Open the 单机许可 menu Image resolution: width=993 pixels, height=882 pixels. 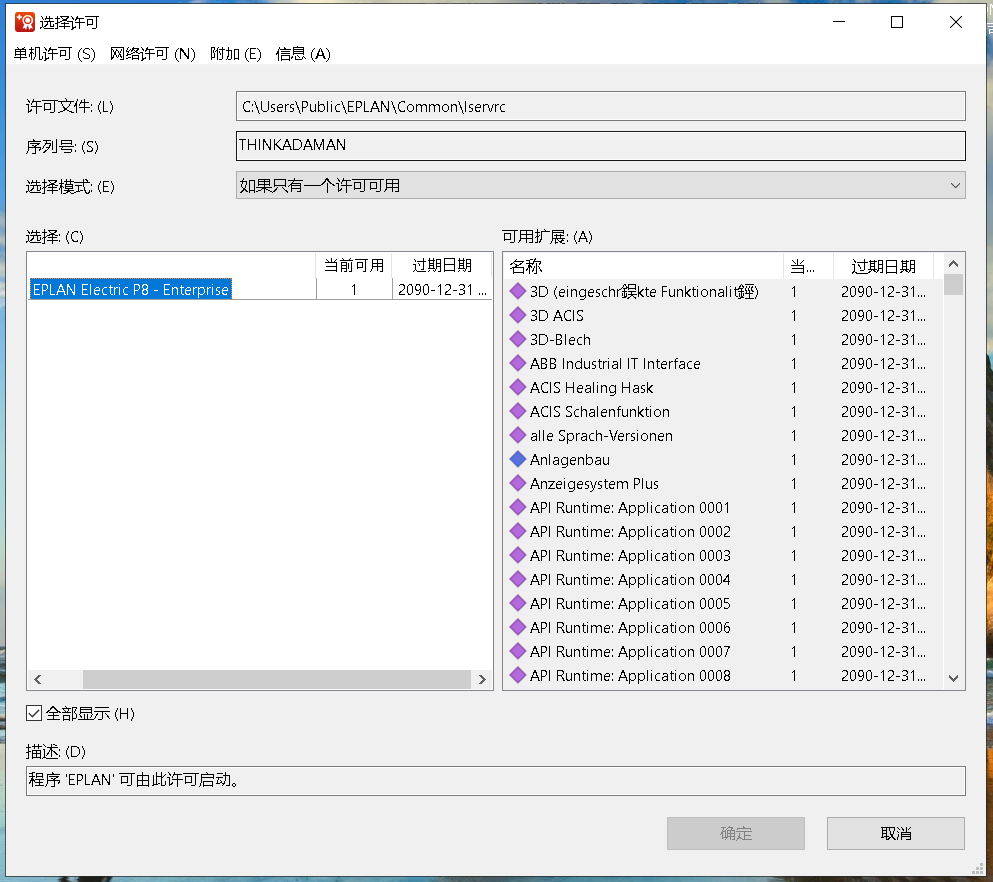tap(54, 54)
